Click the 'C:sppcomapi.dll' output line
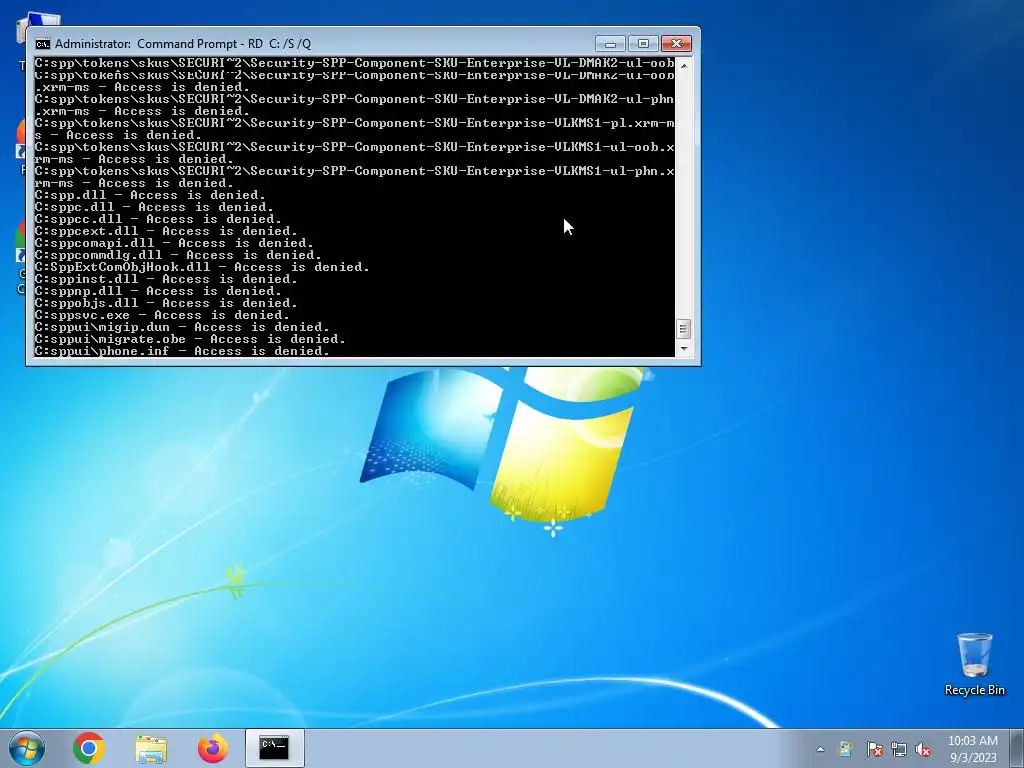1024x768 pixels. tap(174, 243)
